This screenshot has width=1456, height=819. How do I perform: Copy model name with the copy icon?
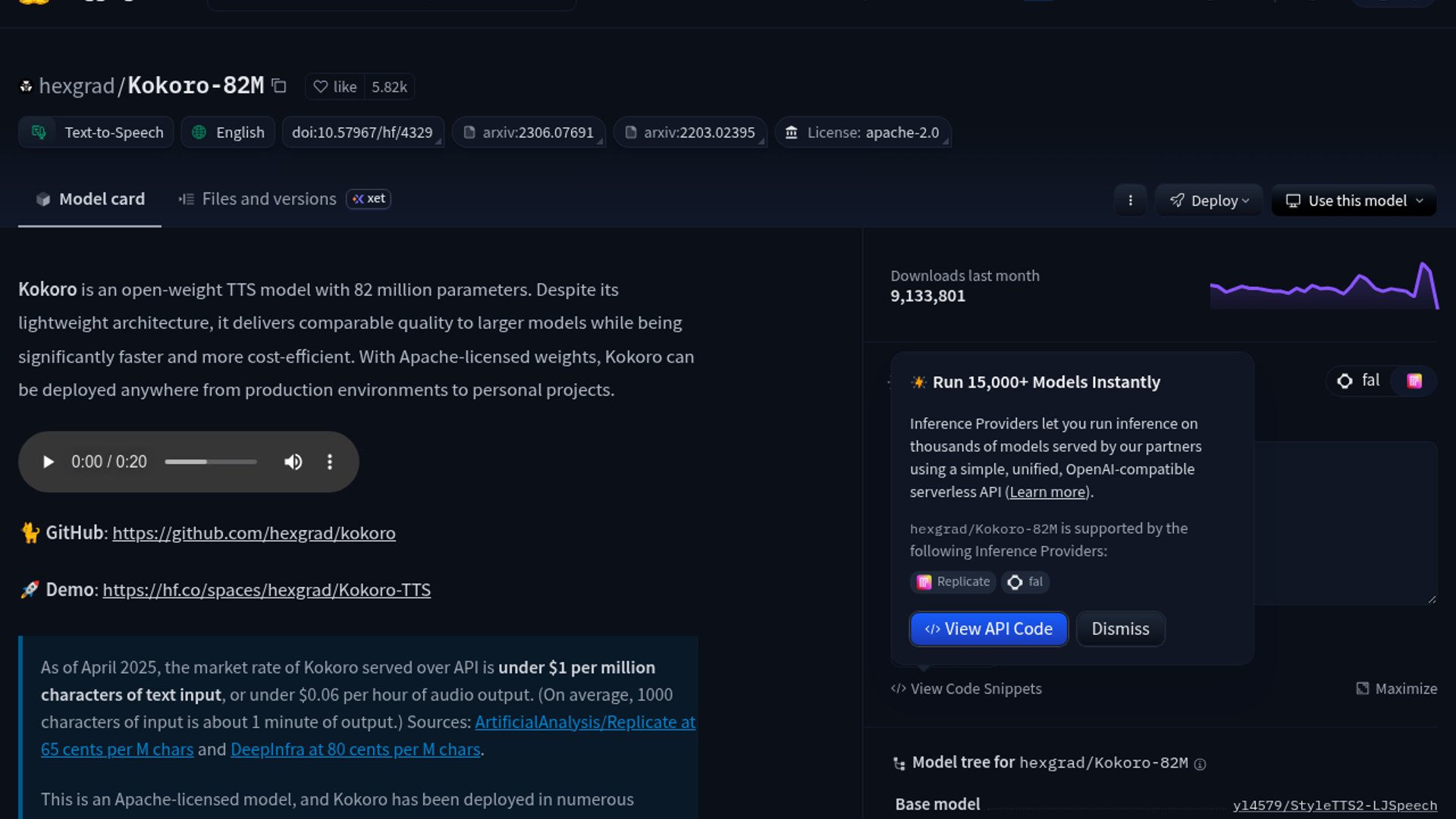(x=279, y=86)
